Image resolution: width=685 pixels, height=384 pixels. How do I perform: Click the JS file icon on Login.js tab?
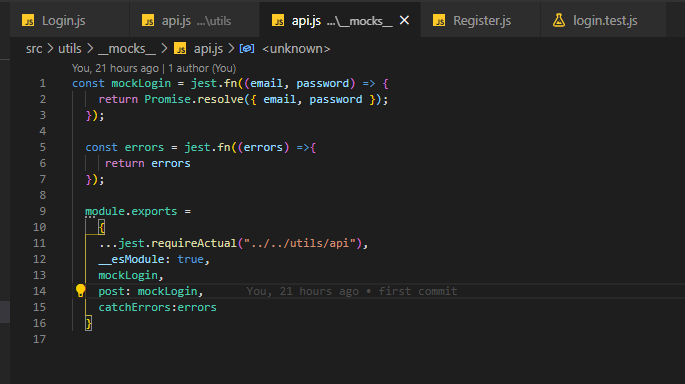(x=28, y=21)
